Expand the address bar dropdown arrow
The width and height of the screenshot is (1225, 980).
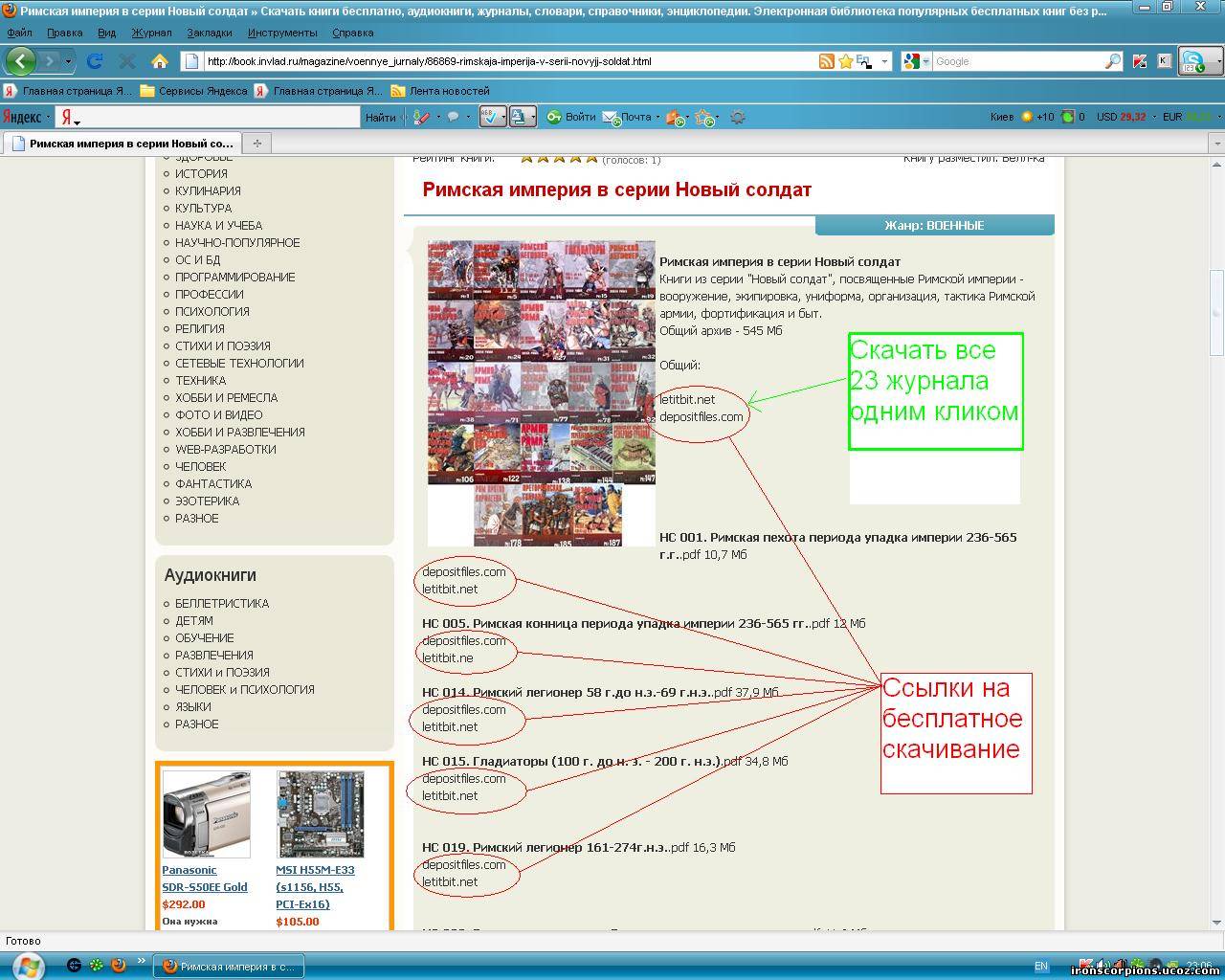[885, 61]
